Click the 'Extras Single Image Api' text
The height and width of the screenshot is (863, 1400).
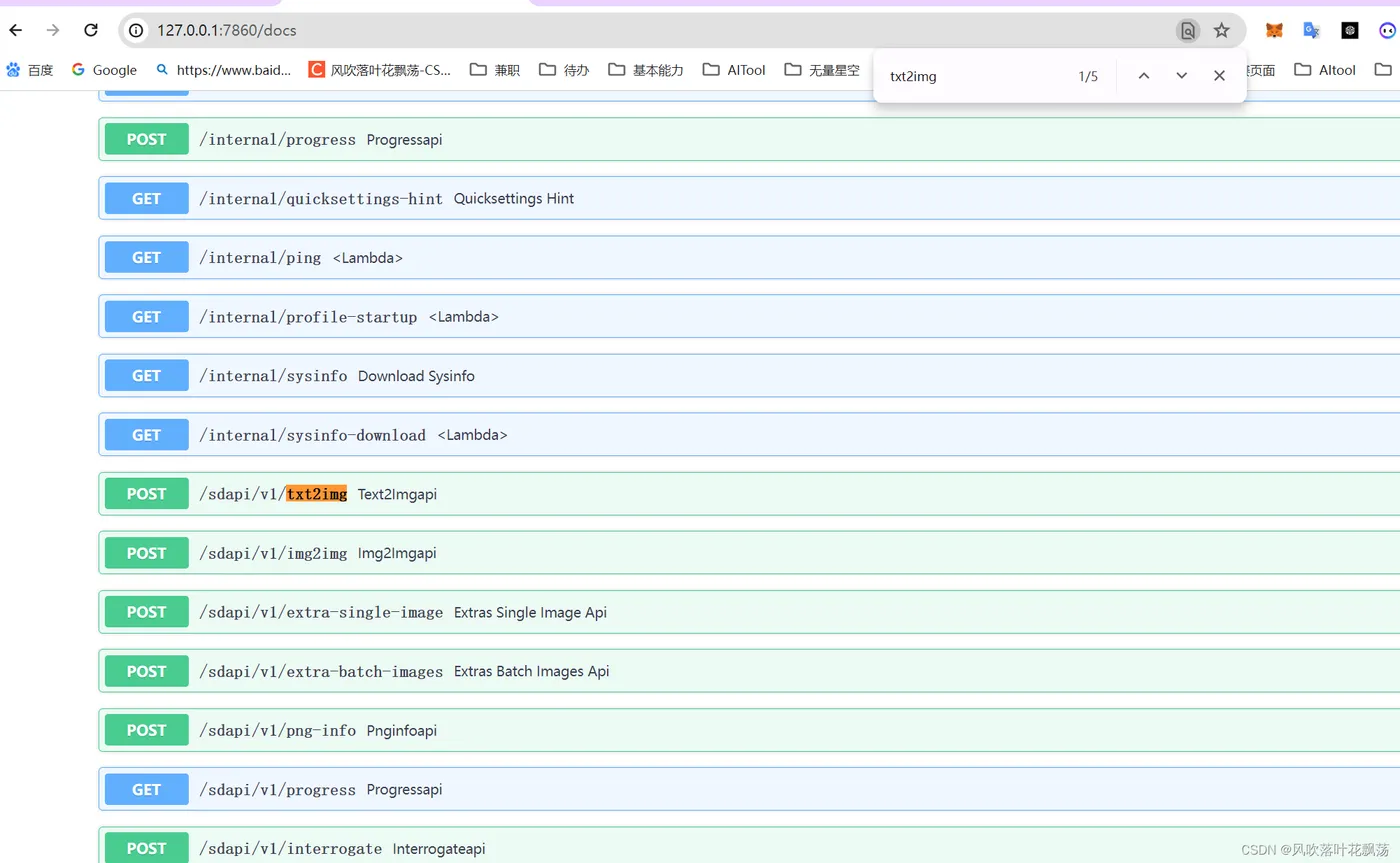tap(530, 612)
